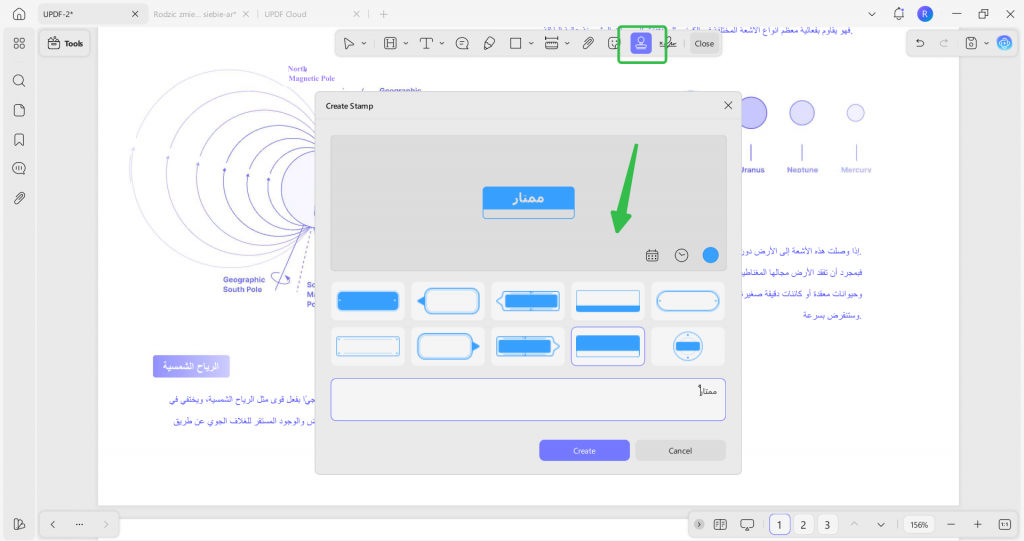This screenshot has width=1024, height=541.
Task: Switch to the Rodzic zmie... tab
Action: point(201,14)
